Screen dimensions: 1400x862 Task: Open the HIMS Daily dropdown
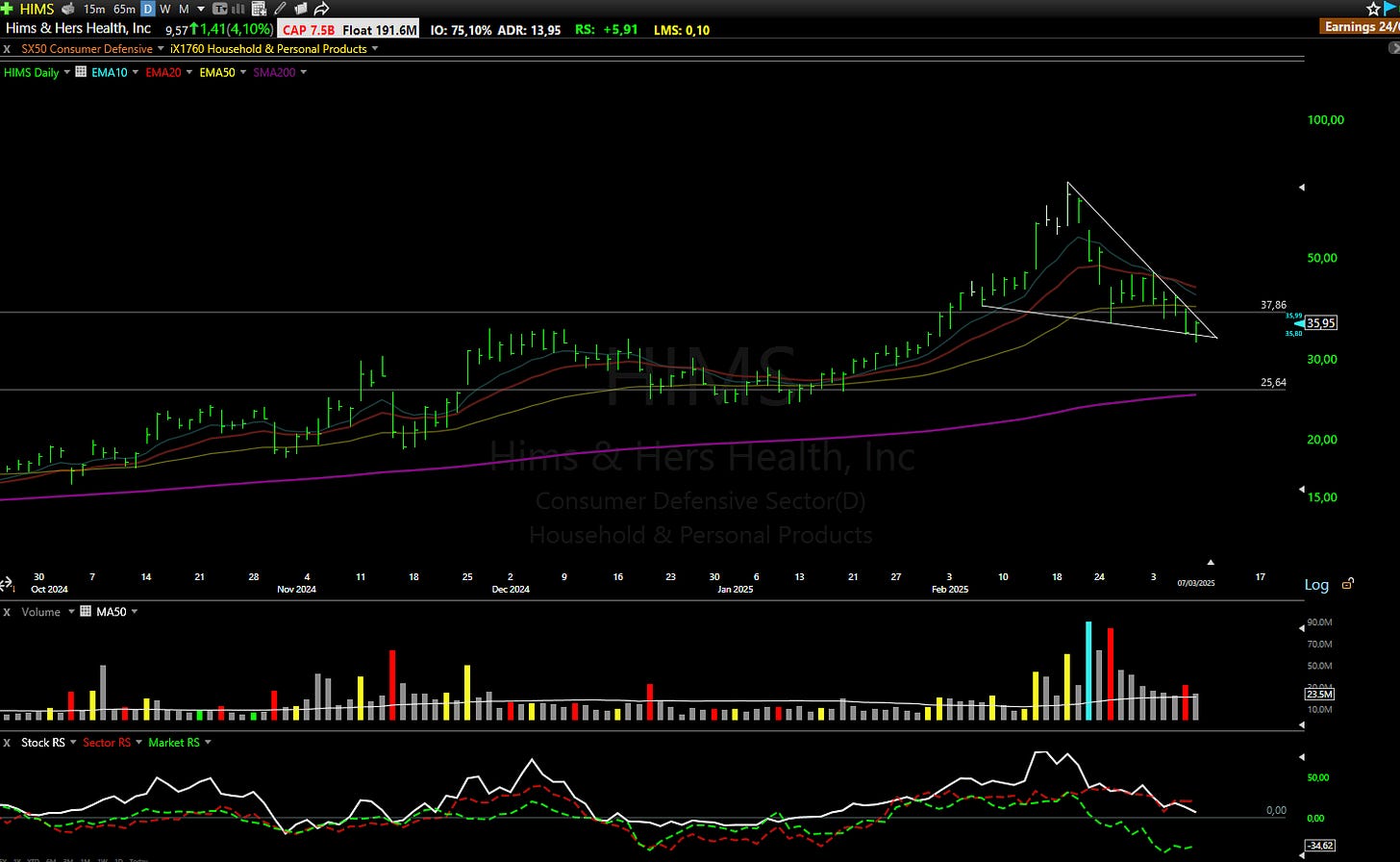pos(66,72)
